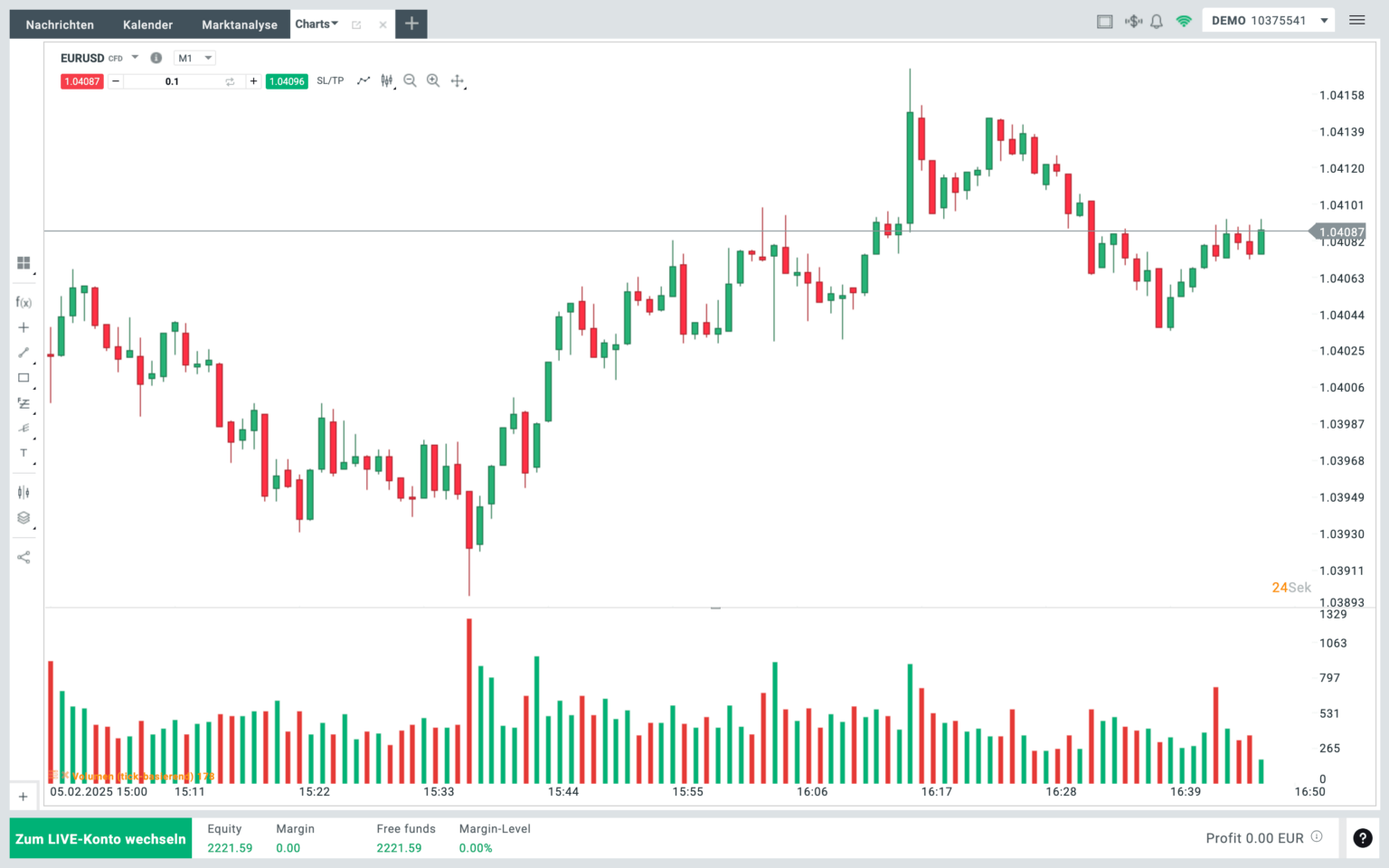Open the M1 timeframe dropdown
Screen dimensions: 1389x868
(x=194, y=57)
